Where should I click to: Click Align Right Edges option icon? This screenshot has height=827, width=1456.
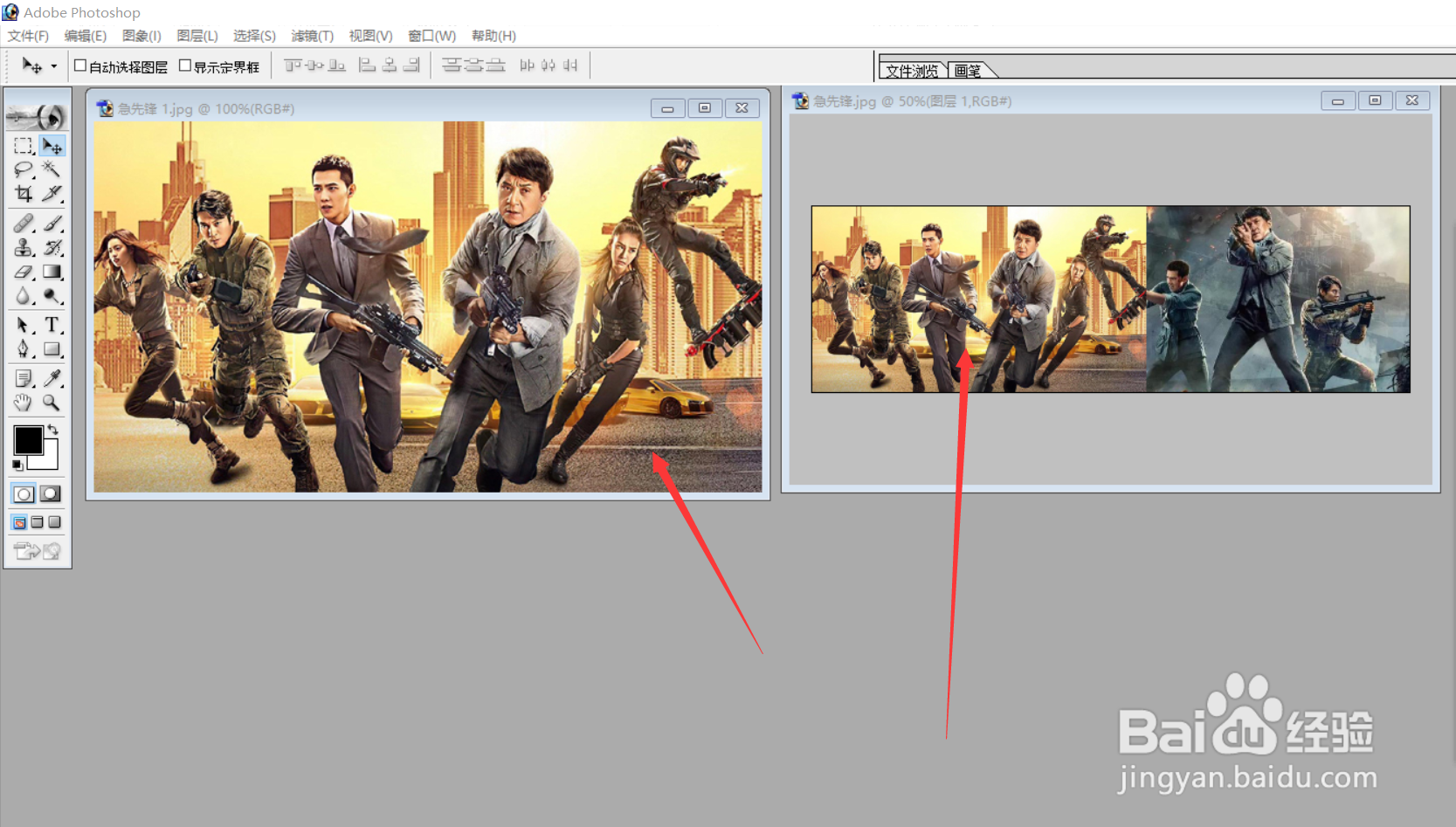411,65
